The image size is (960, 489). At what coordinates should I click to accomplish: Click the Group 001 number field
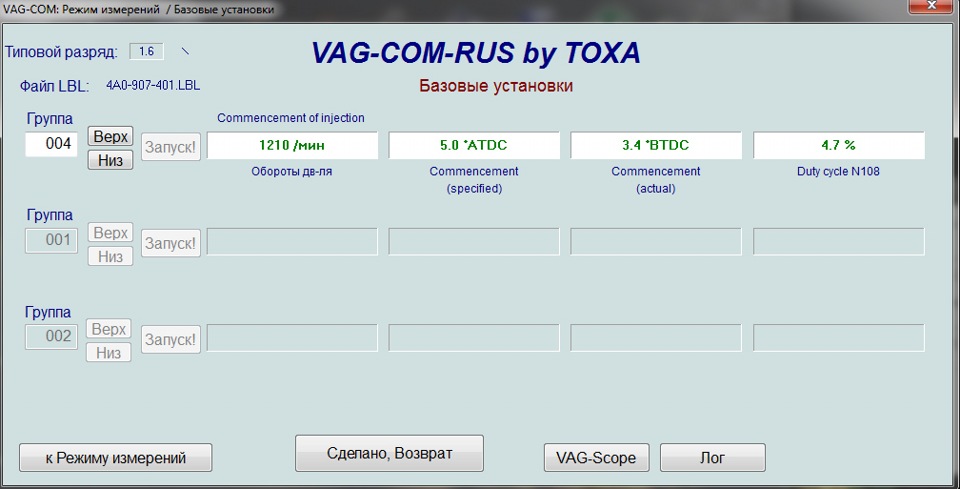pyautogui.click(x=51, y=241)
